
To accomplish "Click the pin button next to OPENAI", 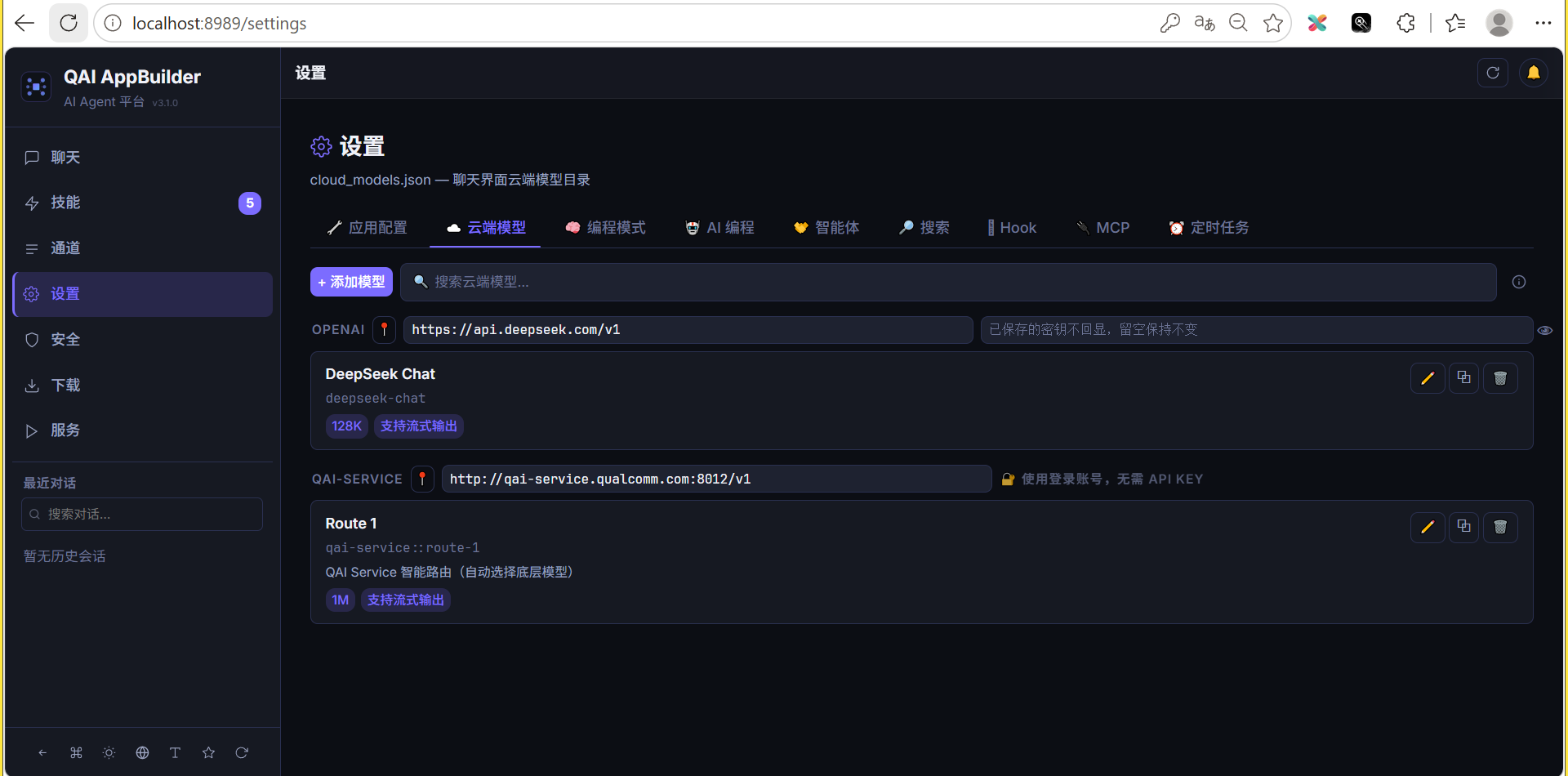I will (384, 330).
